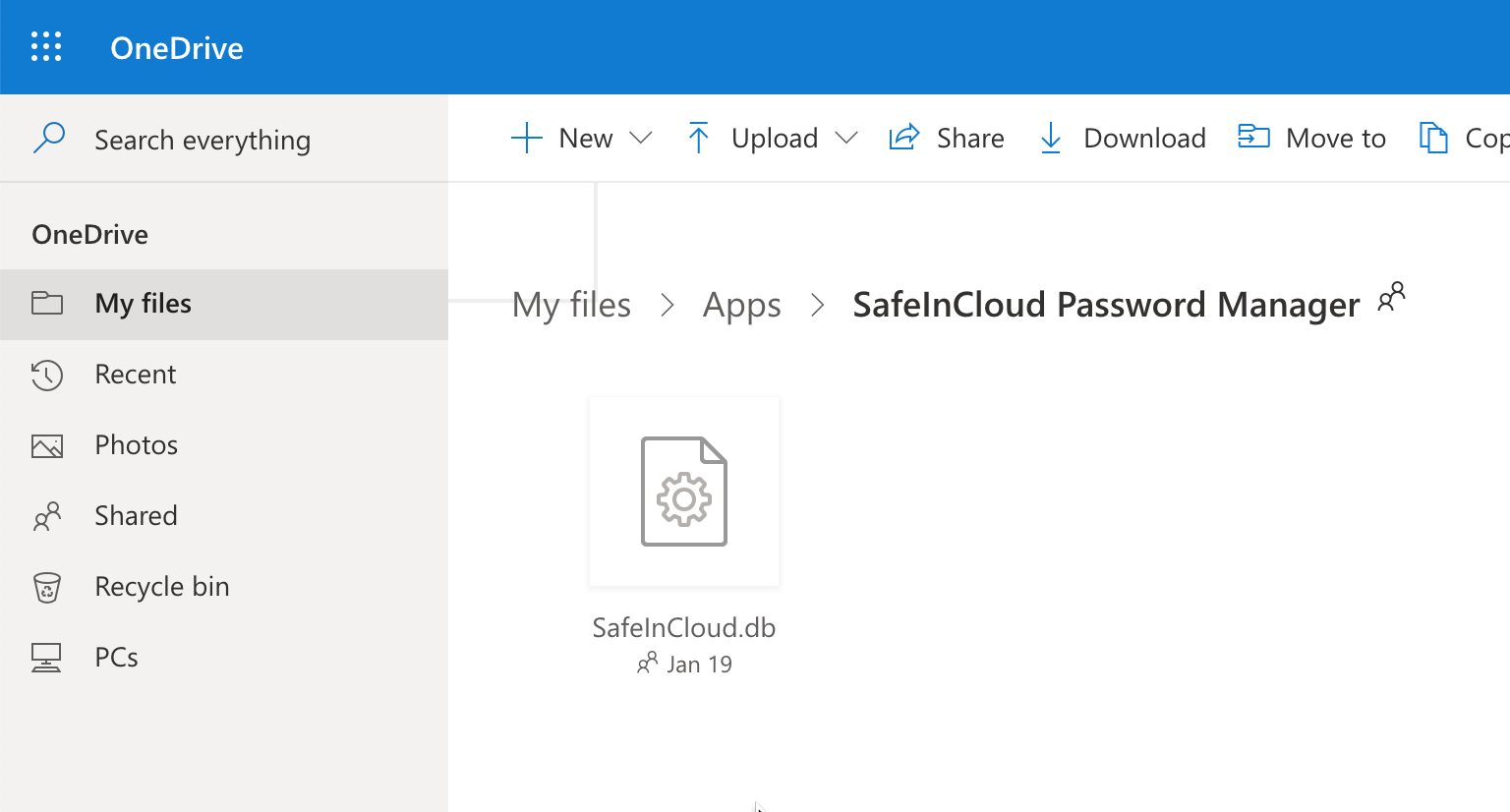Click the Move to folder icon
Image resolution: width=1510 pixels, height=812 pixels.
(x=1253, y=138)
